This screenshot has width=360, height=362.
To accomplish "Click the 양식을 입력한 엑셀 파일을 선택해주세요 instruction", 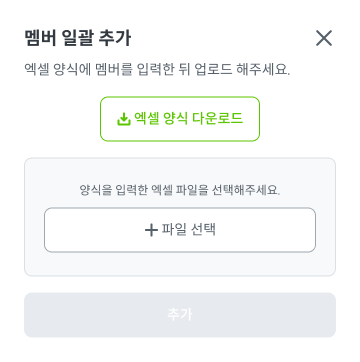I will 180,190.
